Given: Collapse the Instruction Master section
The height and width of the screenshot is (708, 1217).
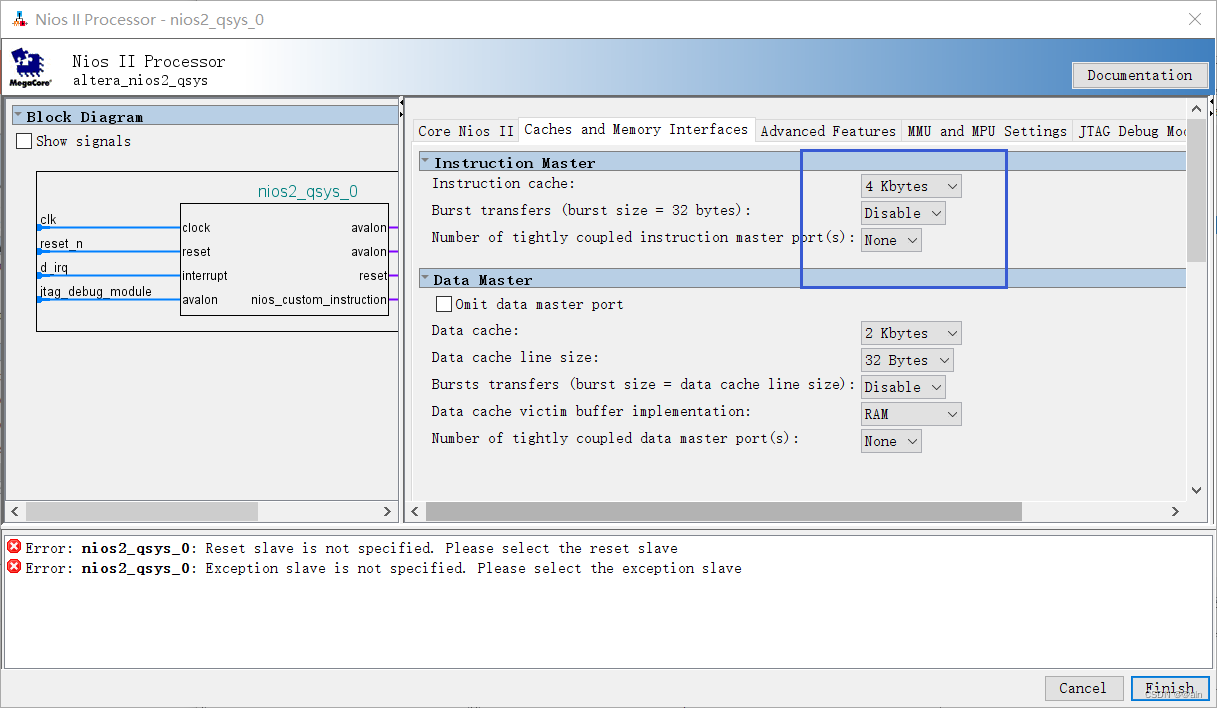Looking at the screenshot, I should coord(425,162).
